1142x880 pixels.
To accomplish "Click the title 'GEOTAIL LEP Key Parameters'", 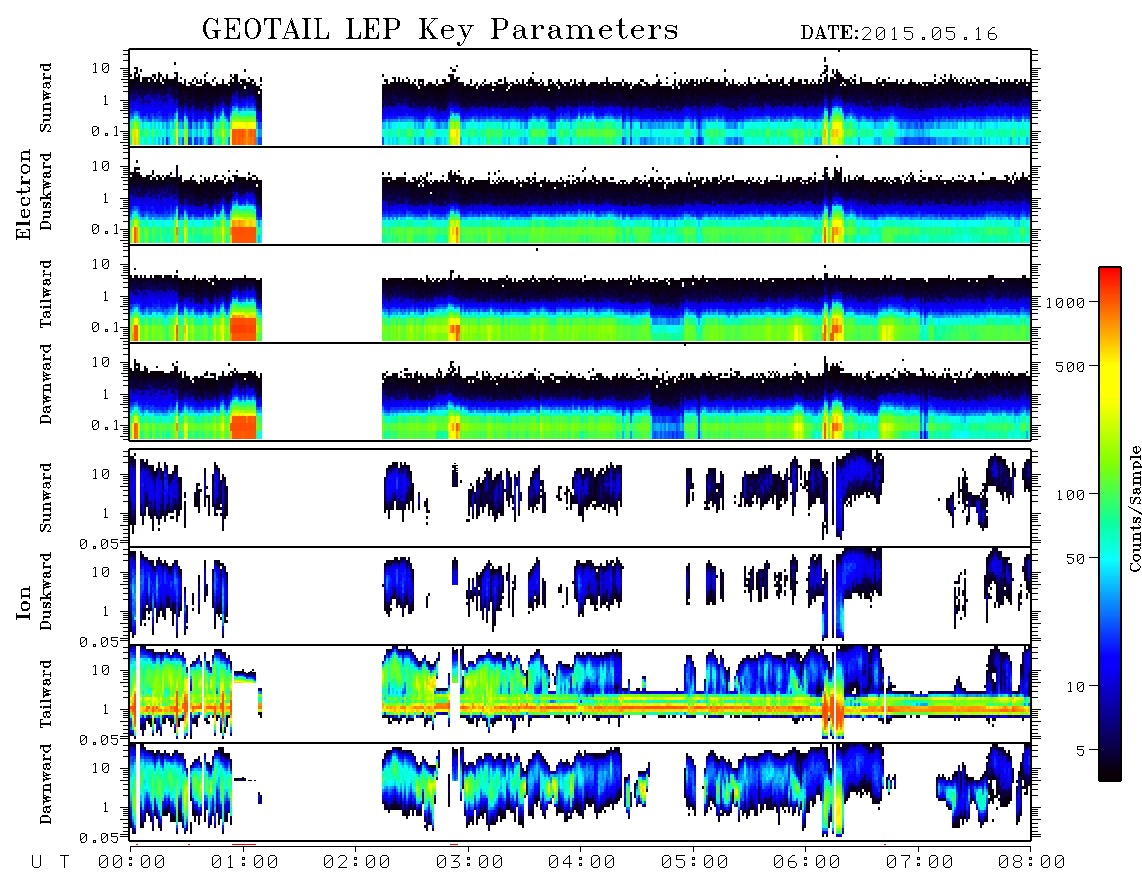I will tap(440, 30).
